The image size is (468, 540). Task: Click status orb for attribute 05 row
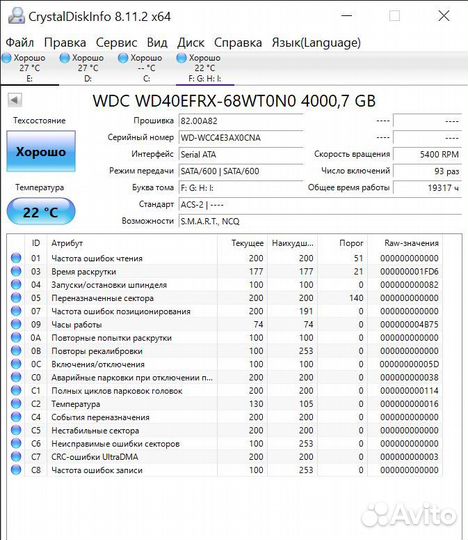click(16, 298)
